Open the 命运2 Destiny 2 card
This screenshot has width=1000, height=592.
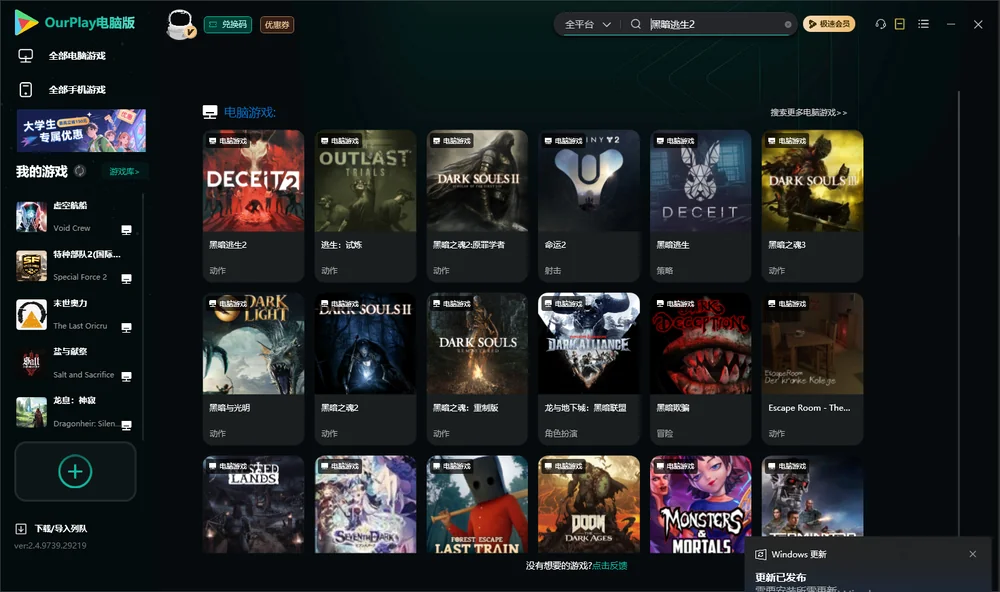coord(589,205)
